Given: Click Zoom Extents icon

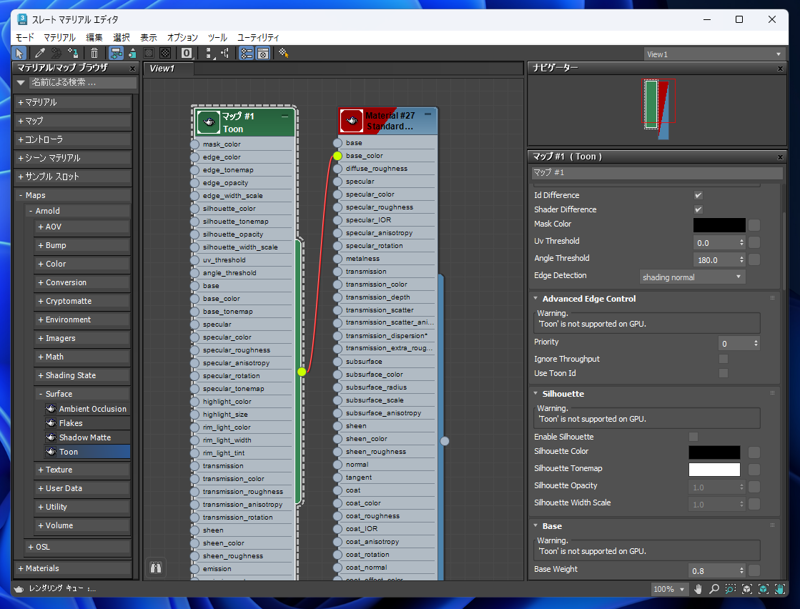Looking at the screenshot, I should click(x=747, y=589).
